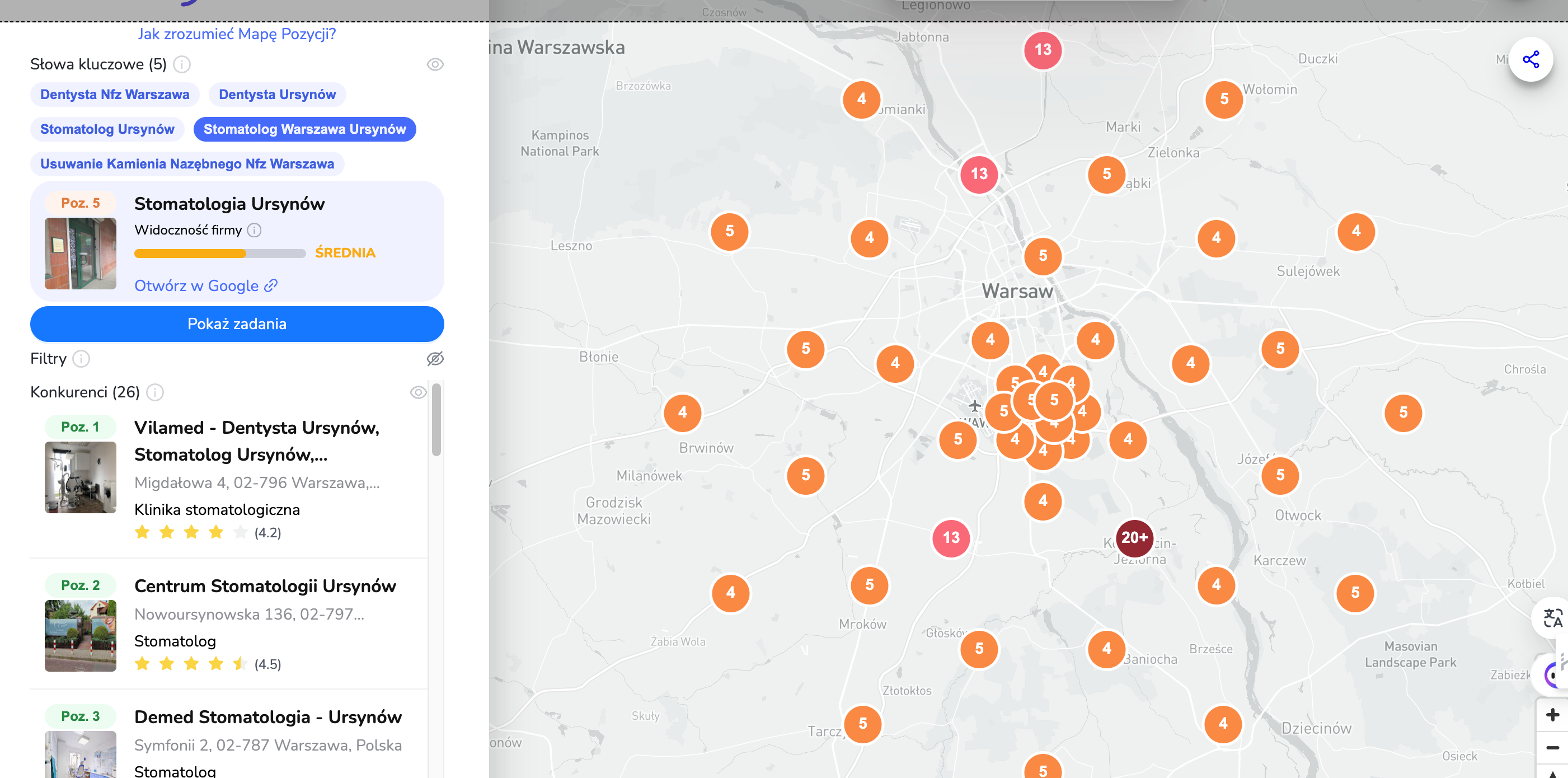Click the share icon on the map
The width and height of the screenshot is (1568, 778).
pos(1531,59)
